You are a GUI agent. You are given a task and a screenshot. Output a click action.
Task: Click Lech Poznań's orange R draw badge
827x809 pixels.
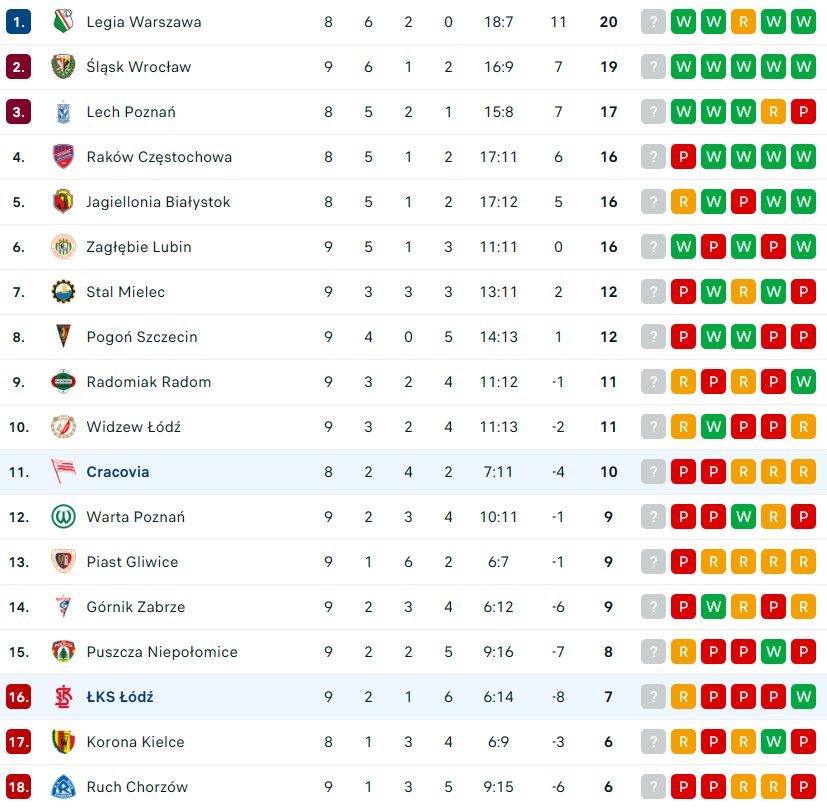tap(773, 112)
